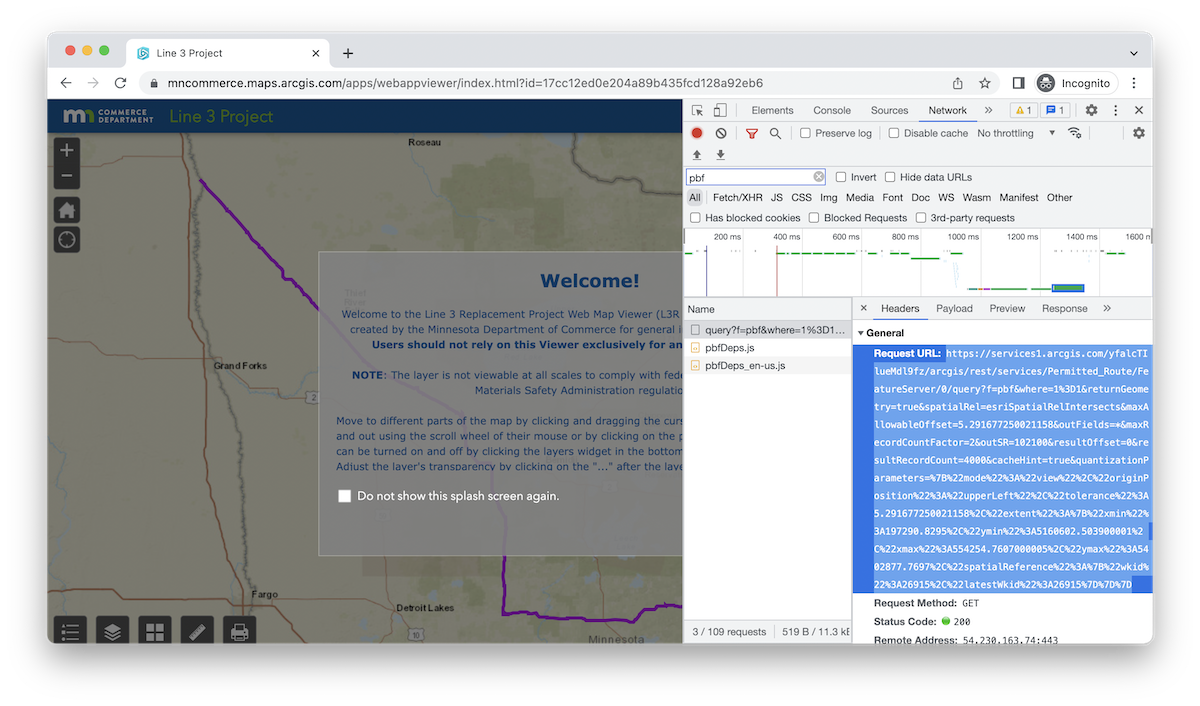Open the tab search dropdown
Viewport: 1200px width, 706px height.
click(1134, 53)
